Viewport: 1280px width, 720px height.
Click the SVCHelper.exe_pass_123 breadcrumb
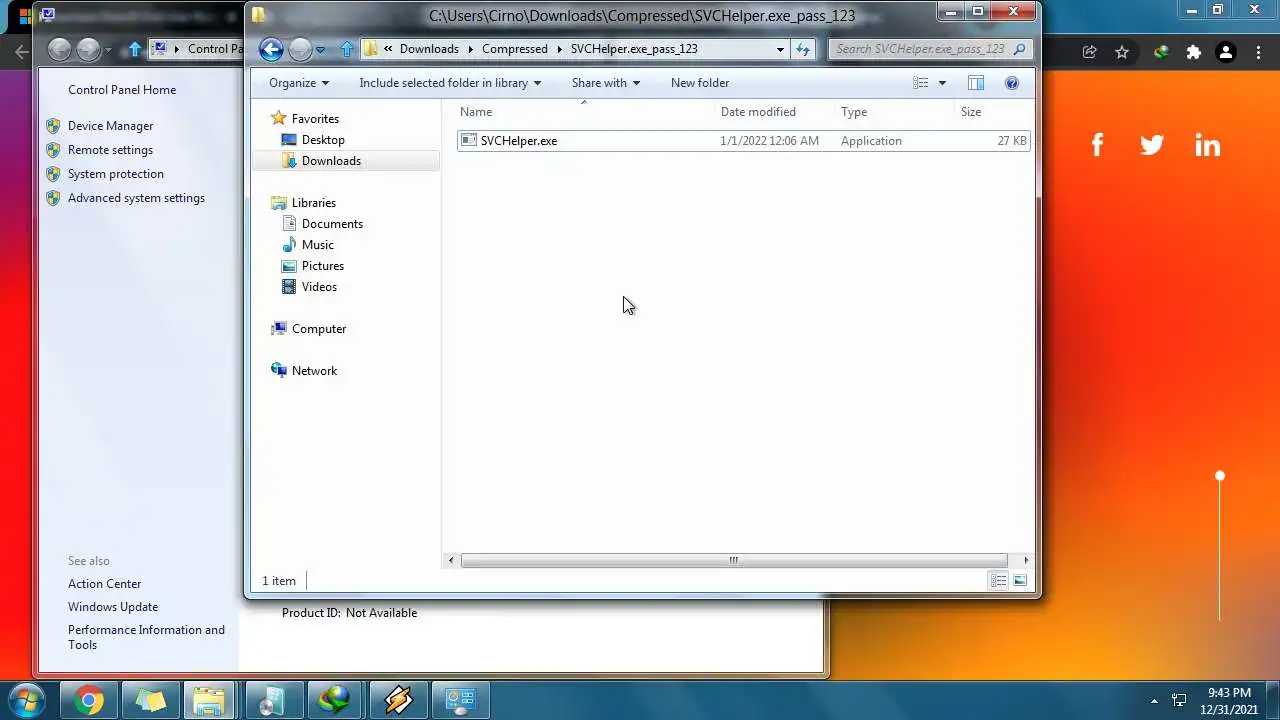coord(634,49)
